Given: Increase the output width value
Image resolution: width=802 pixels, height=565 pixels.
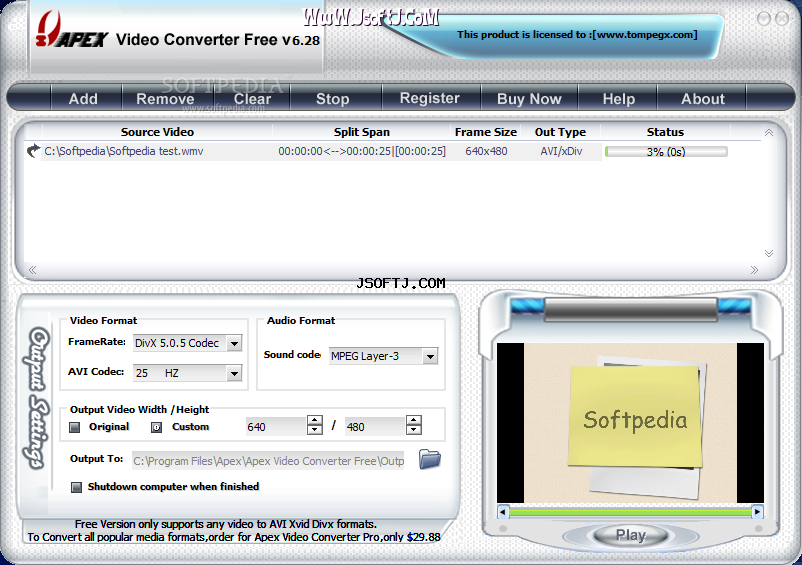Looking at the screenshot, I should [x=315, y=420].
